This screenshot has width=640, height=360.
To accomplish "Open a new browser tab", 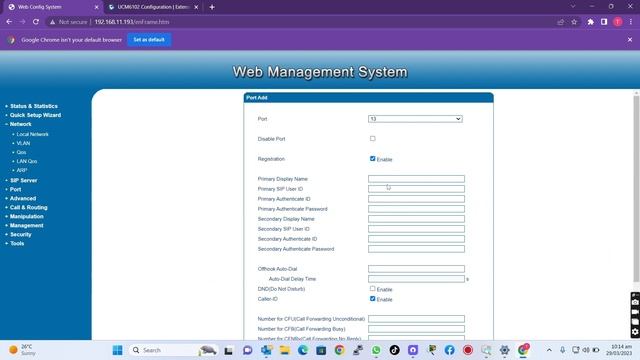I will [212, 7].
